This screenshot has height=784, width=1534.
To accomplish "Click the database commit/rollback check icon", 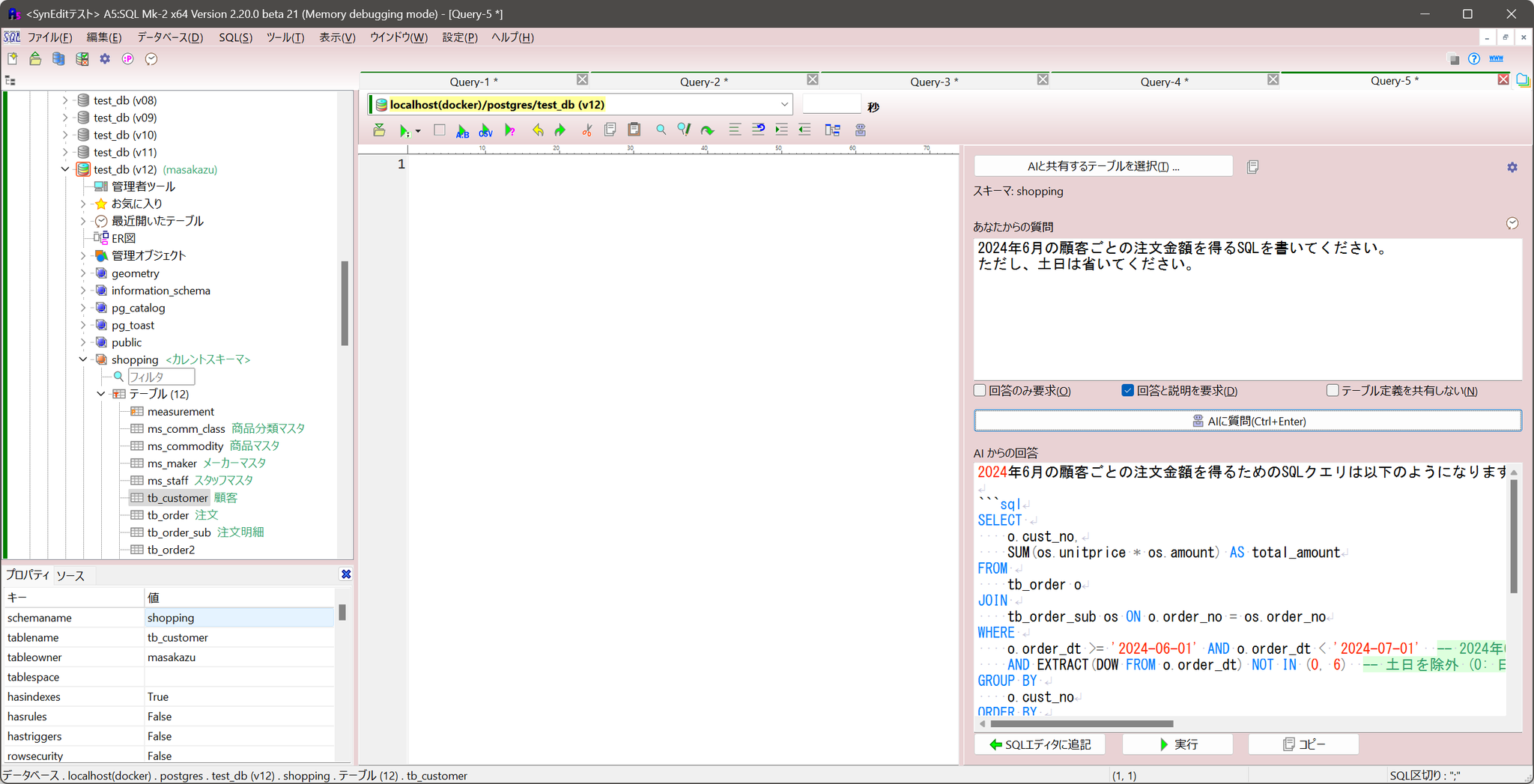I will point(82,59).
